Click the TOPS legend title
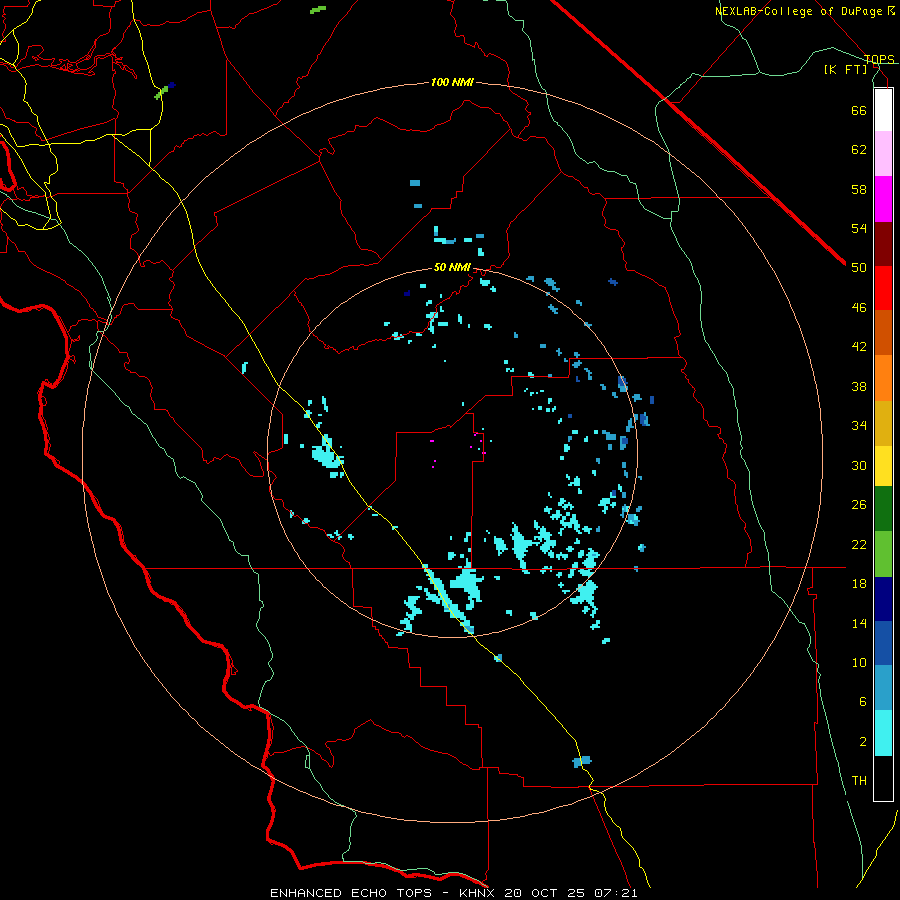The height and width of the screenshot is (900, 900). pos(879,59)
